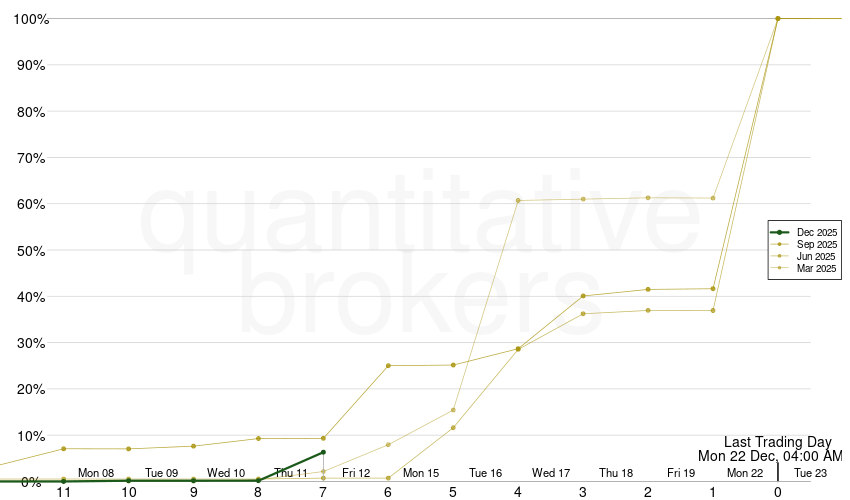Click the 100% y-axis label
850x500 pixels.
[30, 19]
